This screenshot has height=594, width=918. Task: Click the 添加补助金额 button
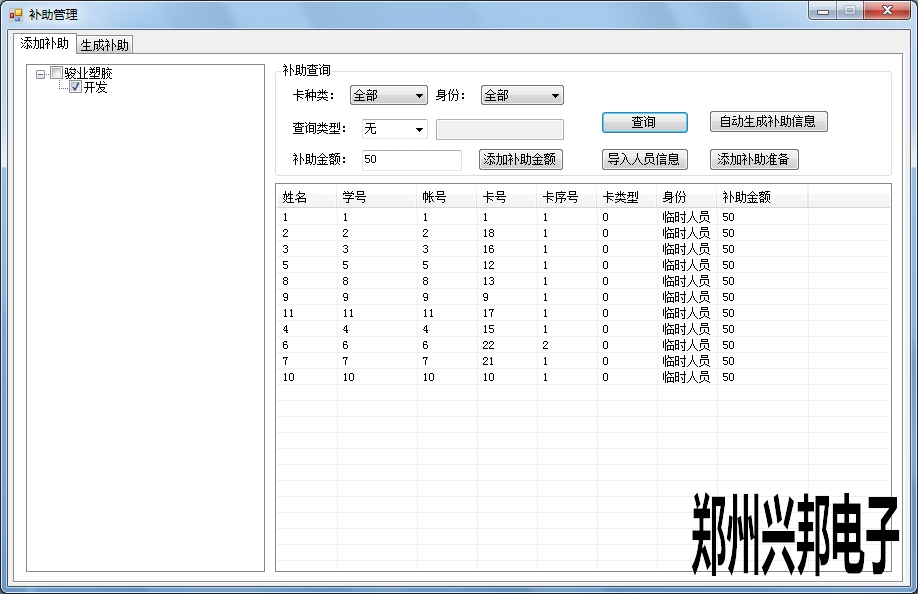pos(520,159)
